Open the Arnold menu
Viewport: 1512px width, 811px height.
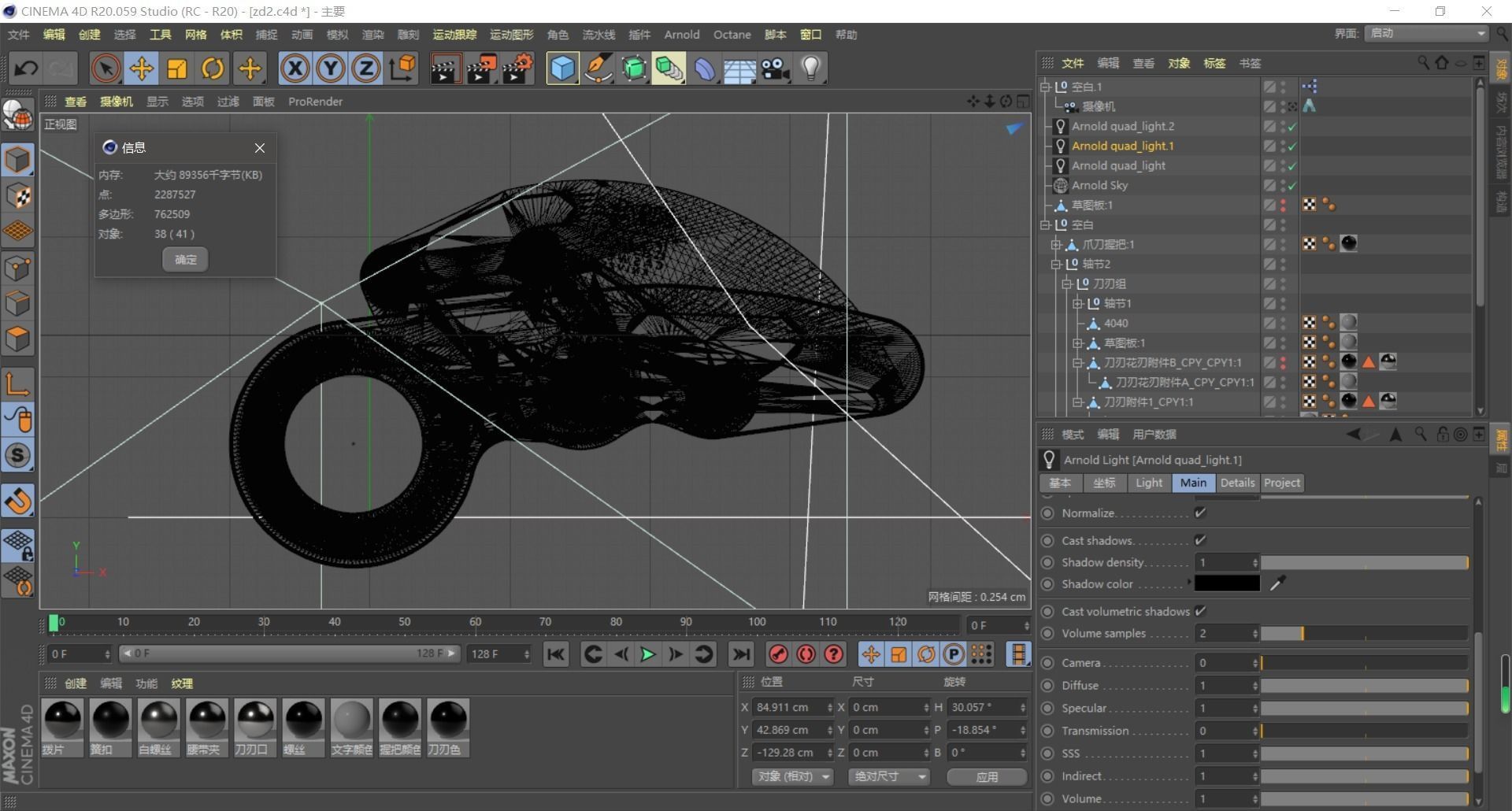point(681,35)
